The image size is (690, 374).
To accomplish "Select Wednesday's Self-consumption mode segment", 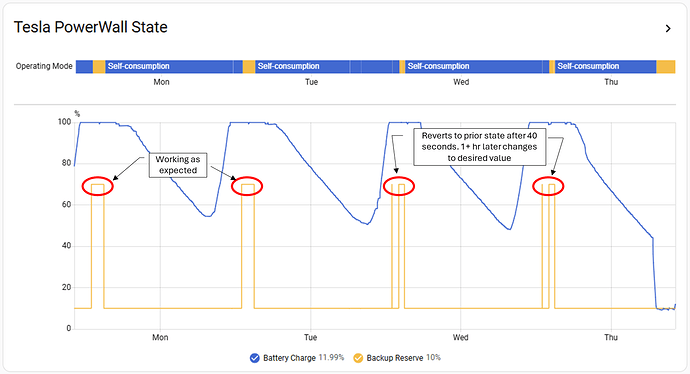I will (473, 66).
